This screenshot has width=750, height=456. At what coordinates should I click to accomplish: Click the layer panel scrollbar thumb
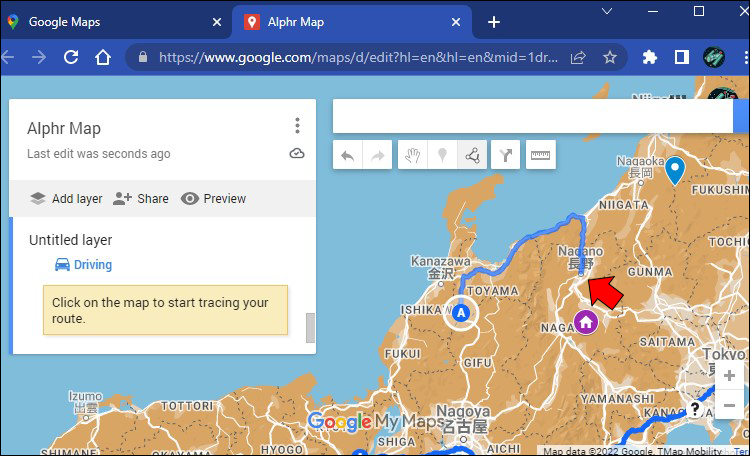(x=310, y=328)
